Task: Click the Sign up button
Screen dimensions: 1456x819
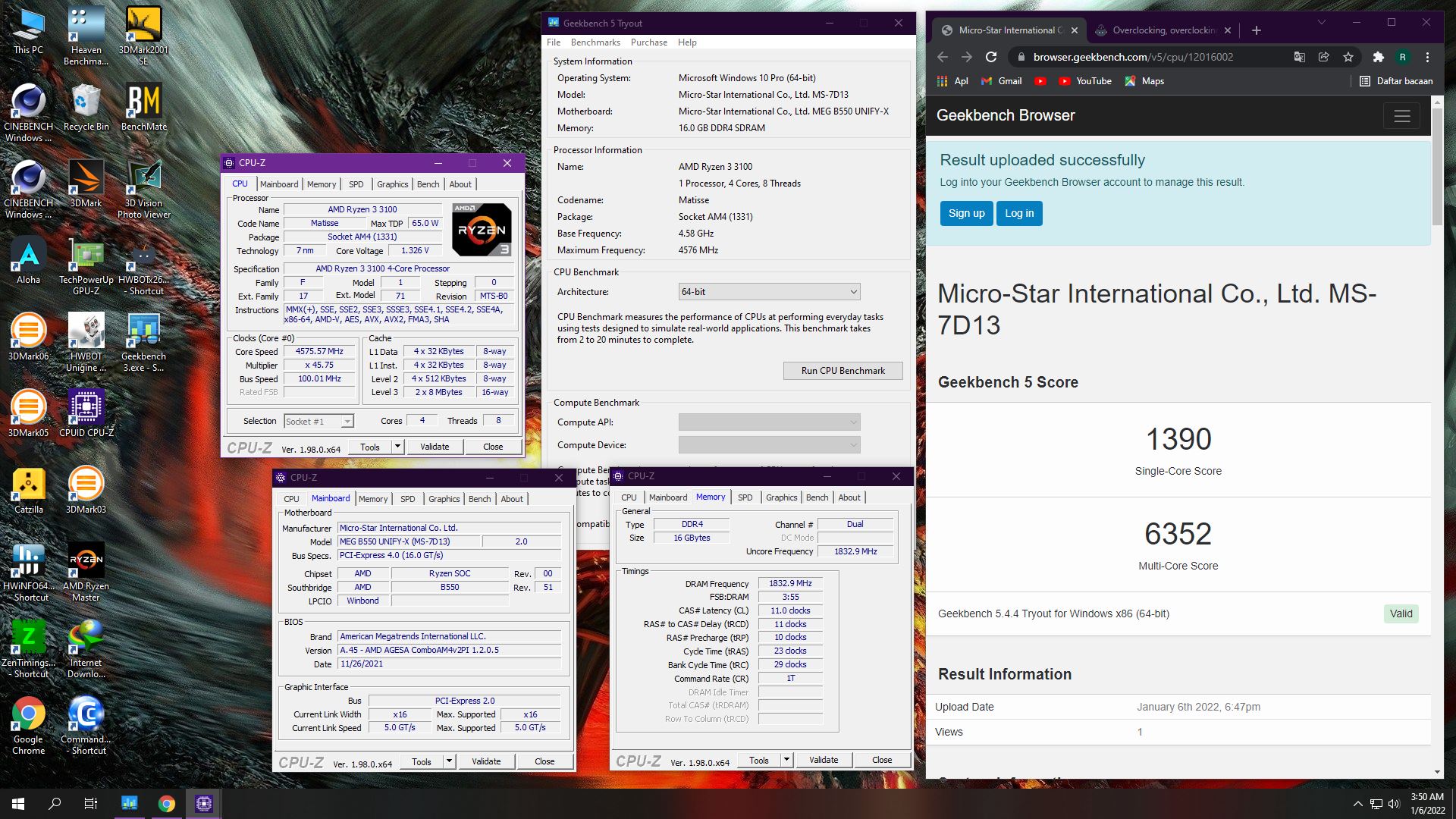Action: [x=966, y=213]
